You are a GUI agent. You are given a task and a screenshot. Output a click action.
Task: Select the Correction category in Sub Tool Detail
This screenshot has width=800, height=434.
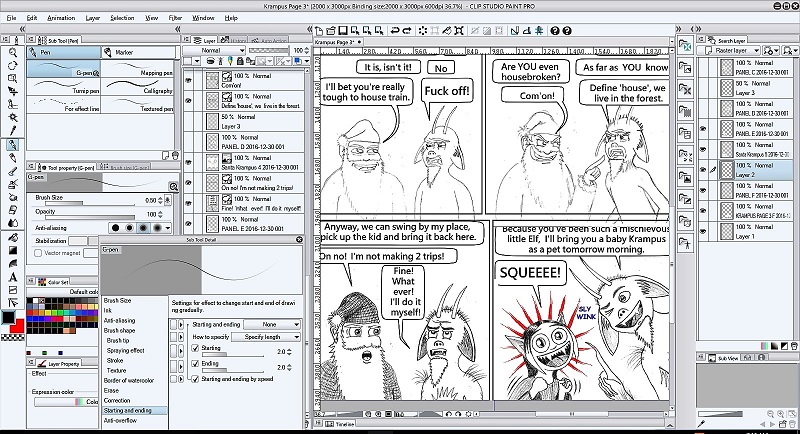[117, 401]
